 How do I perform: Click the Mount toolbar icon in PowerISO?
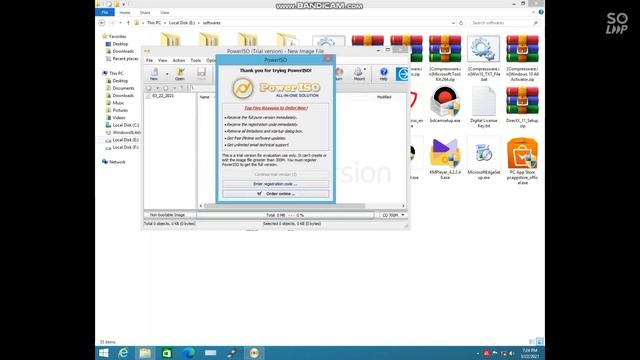pos(359,74)
